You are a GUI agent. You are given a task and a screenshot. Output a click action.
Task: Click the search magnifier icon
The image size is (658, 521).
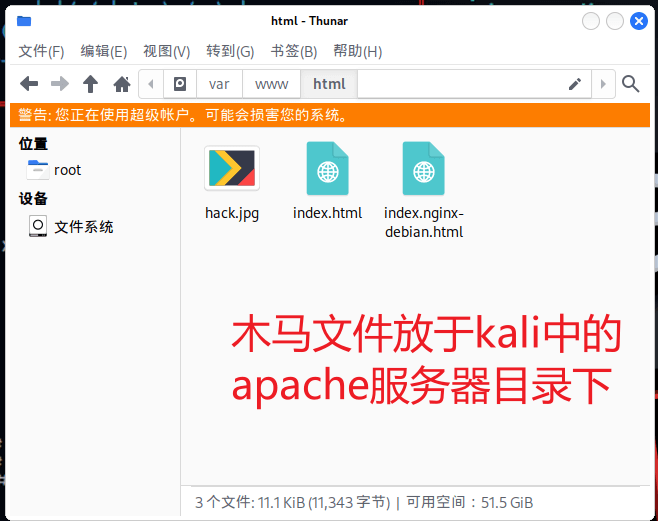click(631, 84)
